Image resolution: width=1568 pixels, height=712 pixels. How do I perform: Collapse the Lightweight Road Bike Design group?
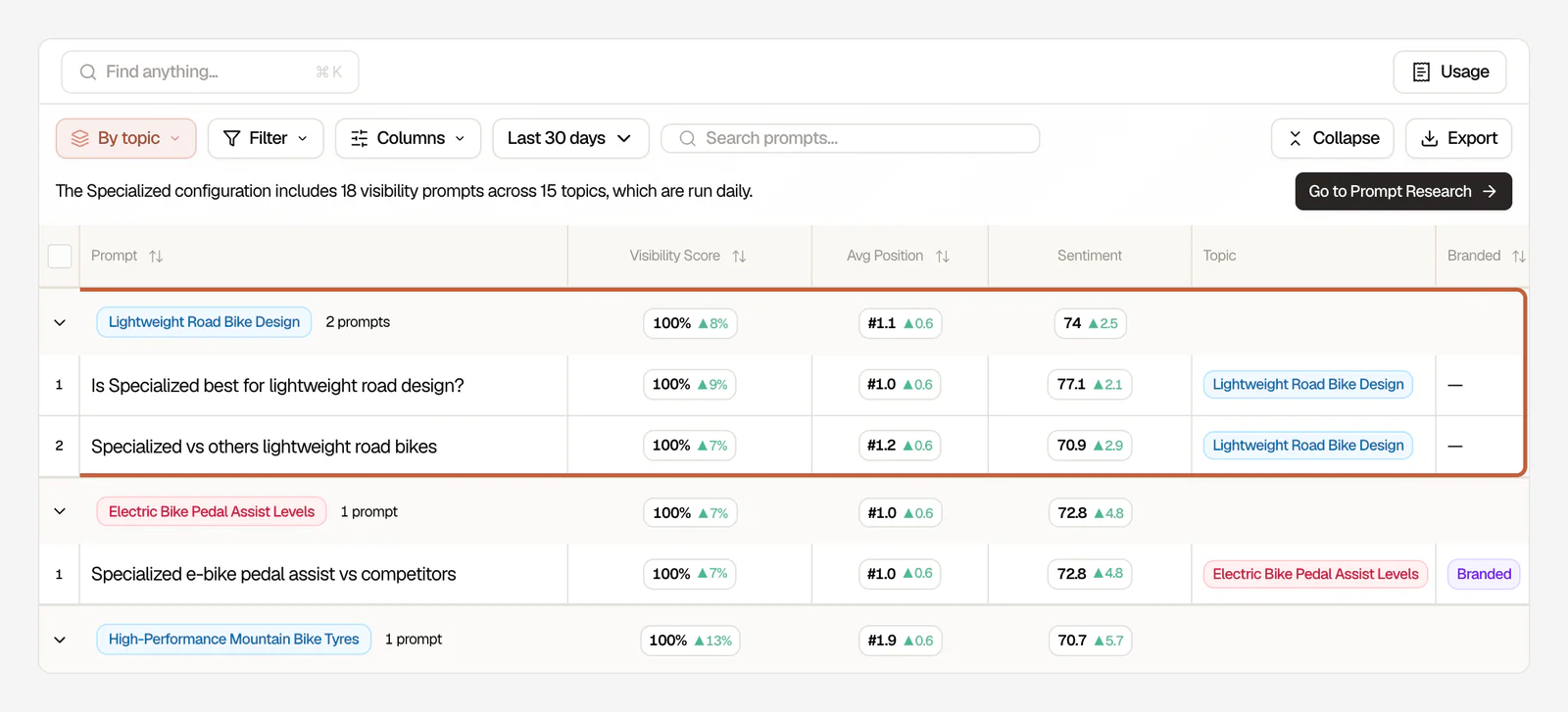coord(60,322)
